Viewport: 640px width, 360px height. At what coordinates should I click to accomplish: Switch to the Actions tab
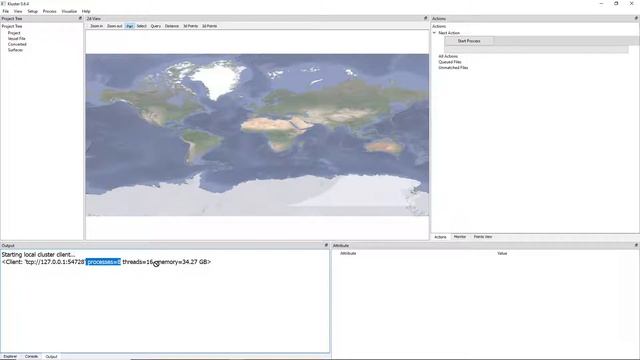click(440, 237)
